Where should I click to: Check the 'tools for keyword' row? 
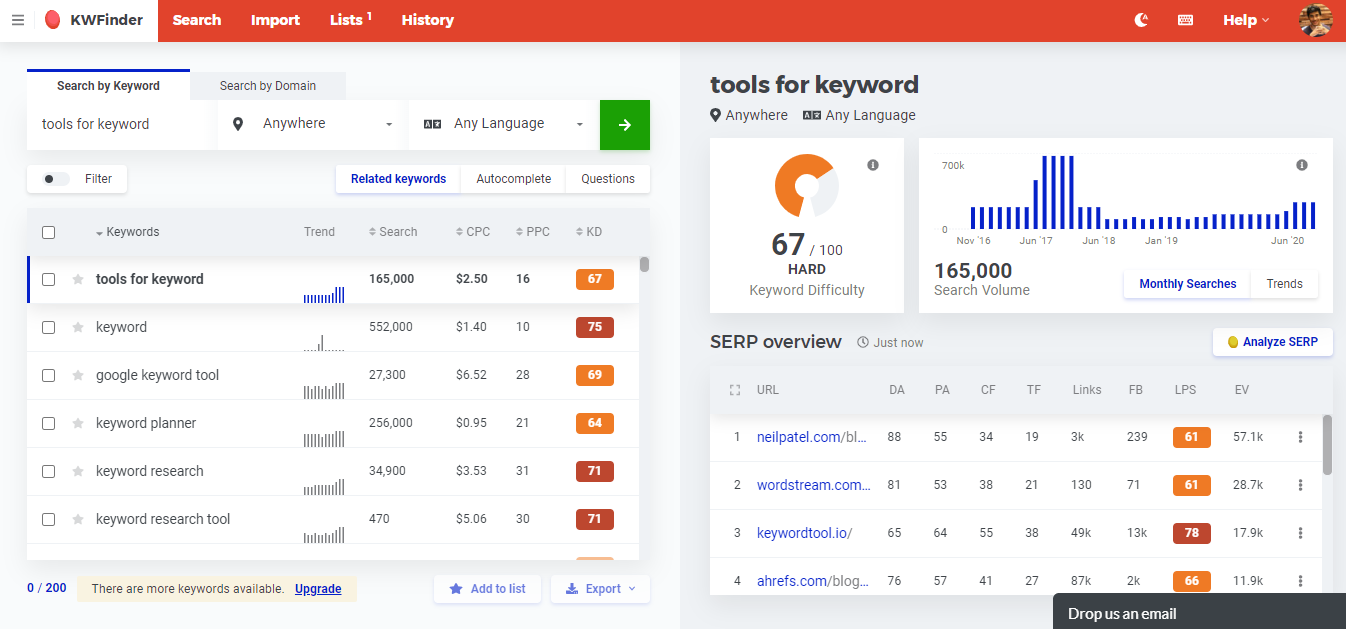tap(48, 279)
